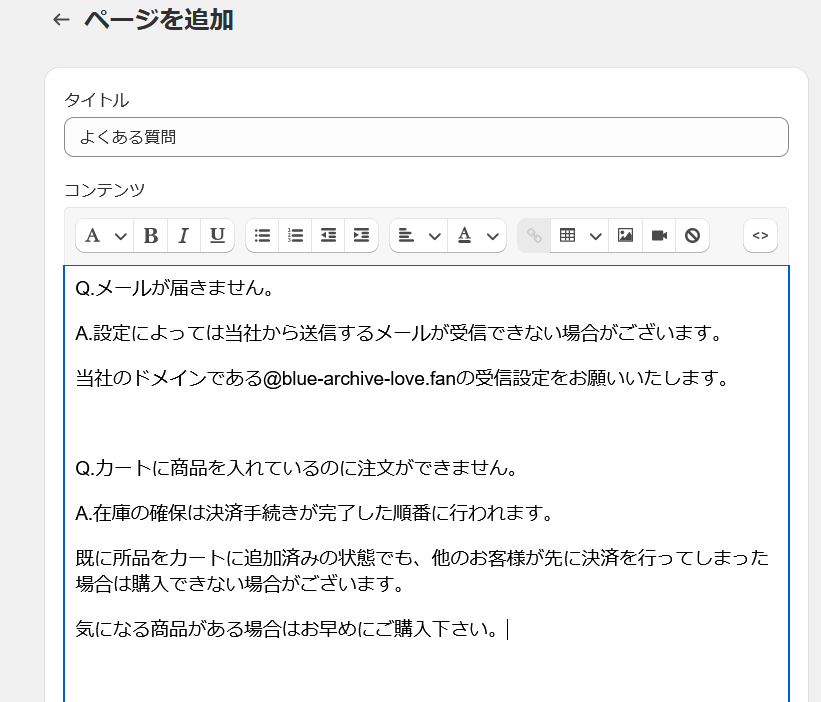This screenshot has height=702, width=821.
Task: Open the text formatting dropdown
Action: click(105, 236)
